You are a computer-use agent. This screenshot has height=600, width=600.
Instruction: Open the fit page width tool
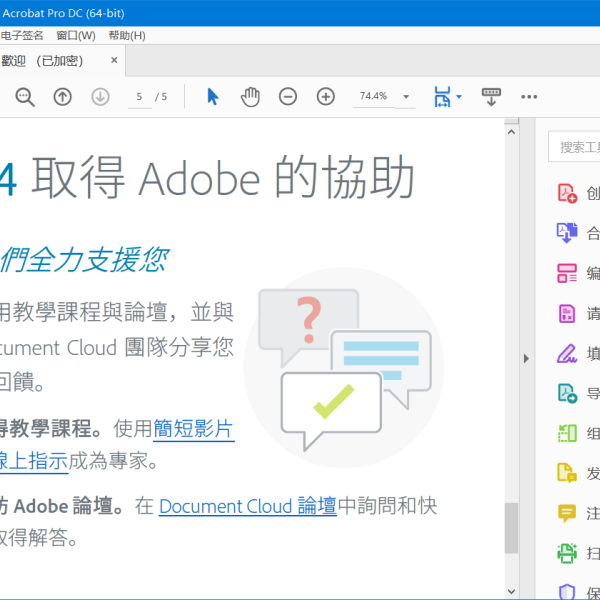442,96
